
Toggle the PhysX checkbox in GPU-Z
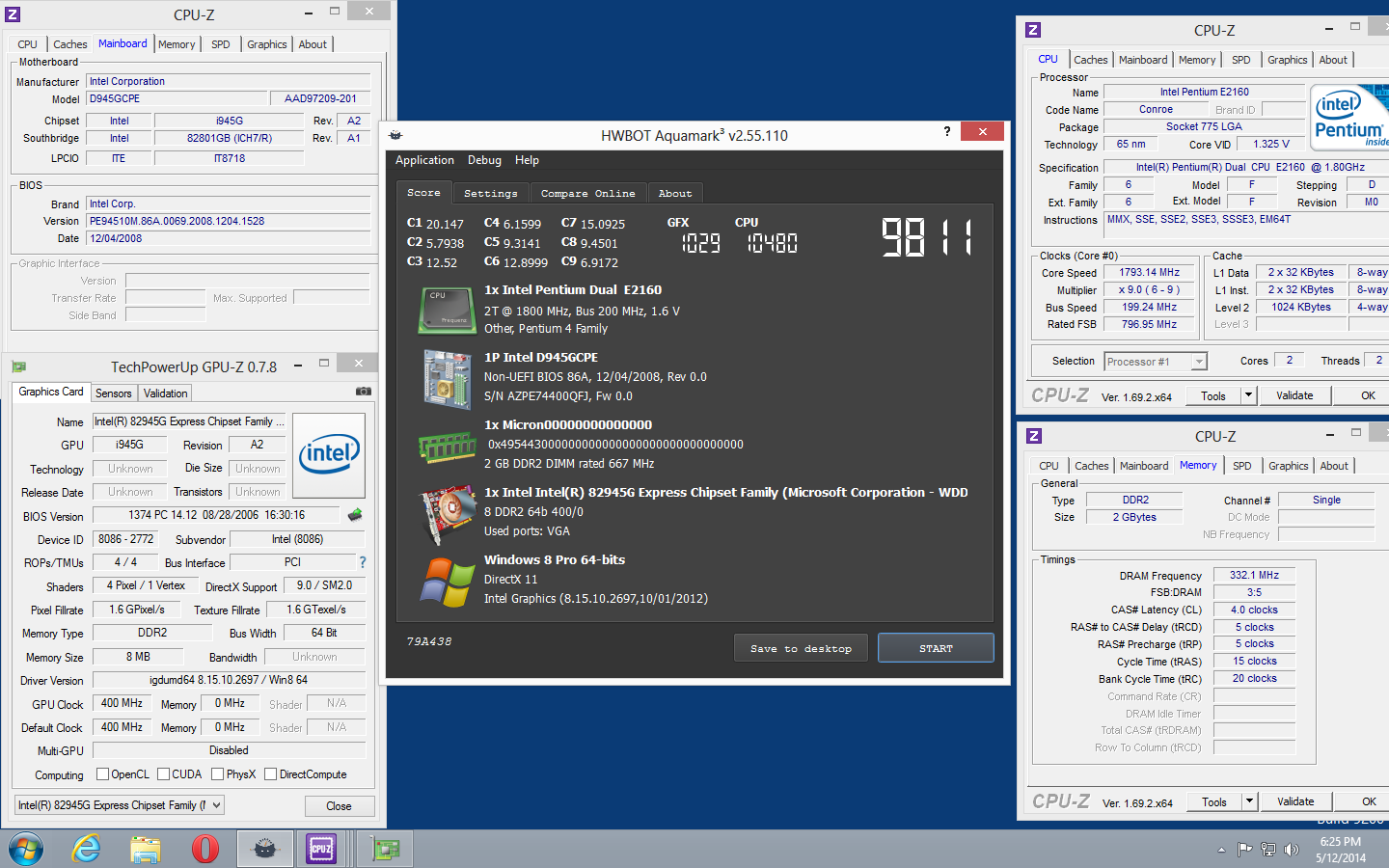coord(217,773)
